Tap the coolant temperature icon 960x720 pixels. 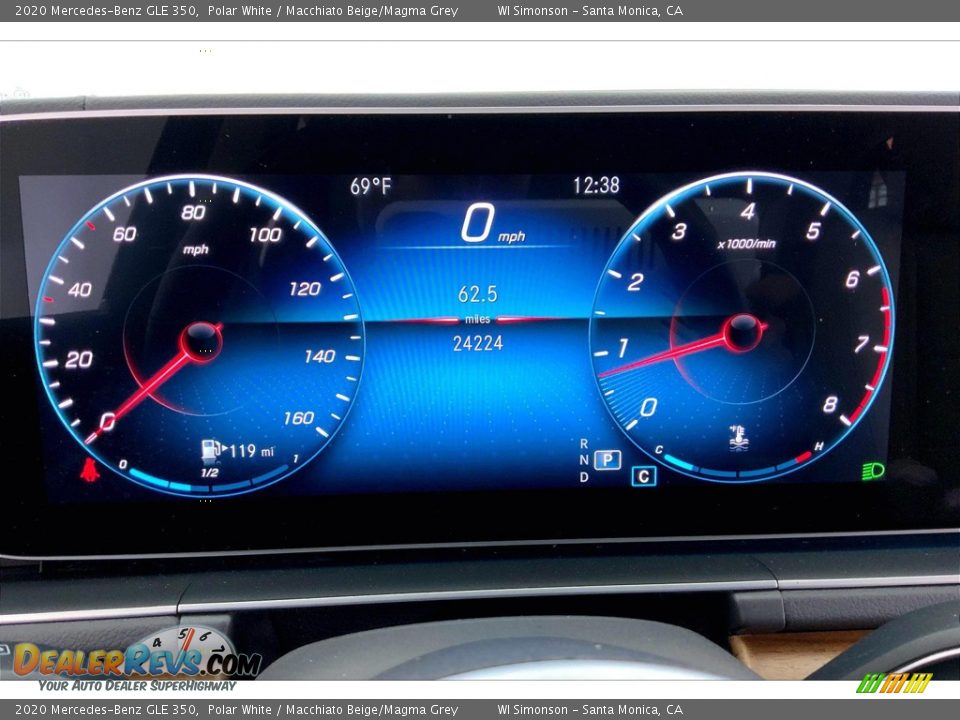pyautogui.click(x=739, y=438)
